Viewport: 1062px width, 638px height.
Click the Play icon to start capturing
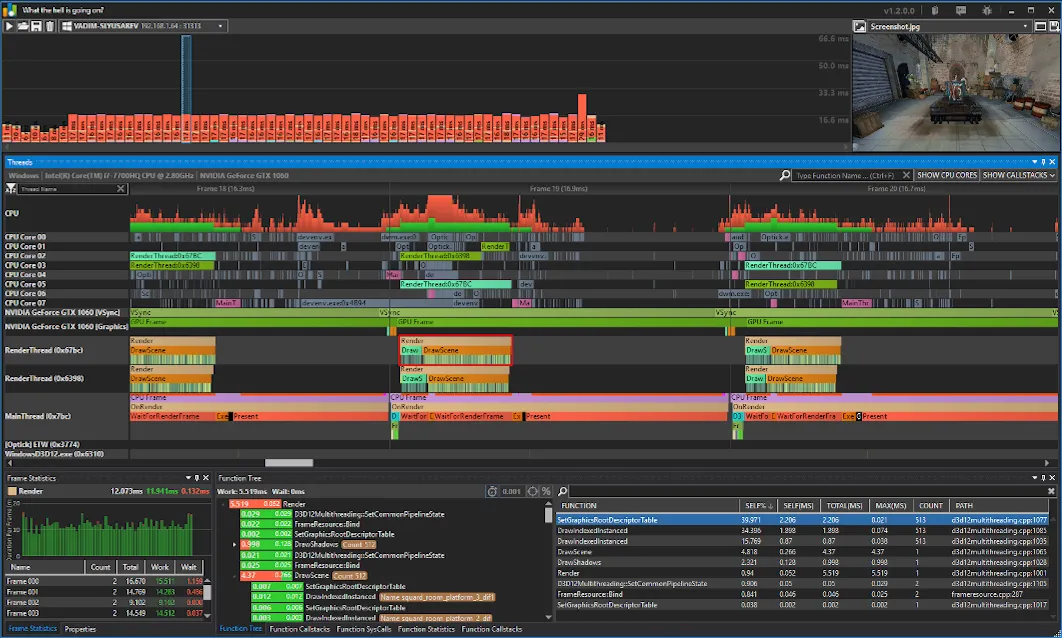tap(9, 26)
